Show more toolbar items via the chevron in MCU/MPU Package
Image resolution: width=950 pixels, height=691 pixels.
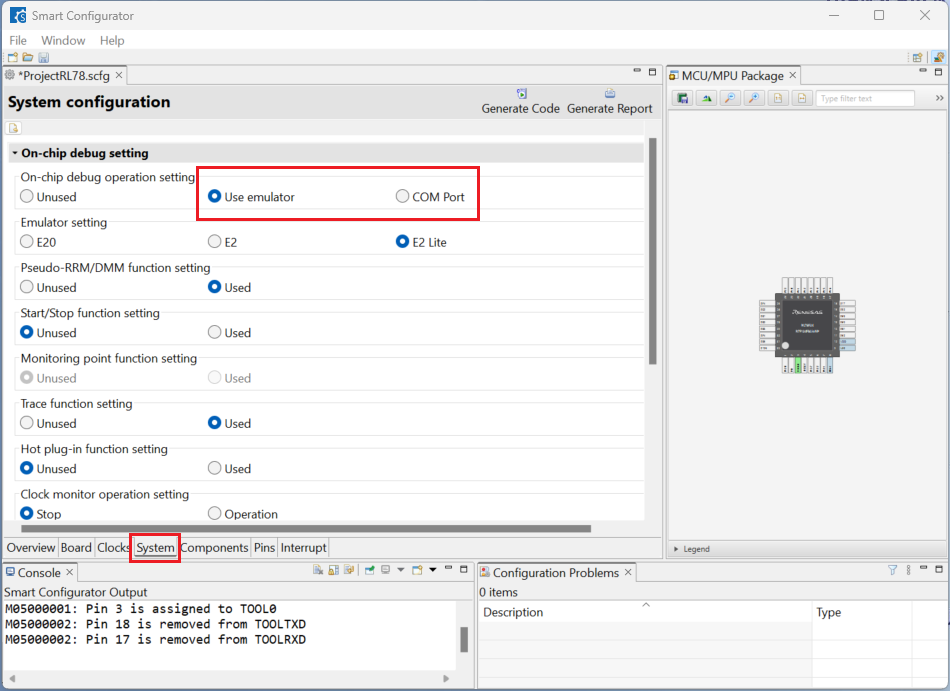pyautogui.click(x=939, y=98)
